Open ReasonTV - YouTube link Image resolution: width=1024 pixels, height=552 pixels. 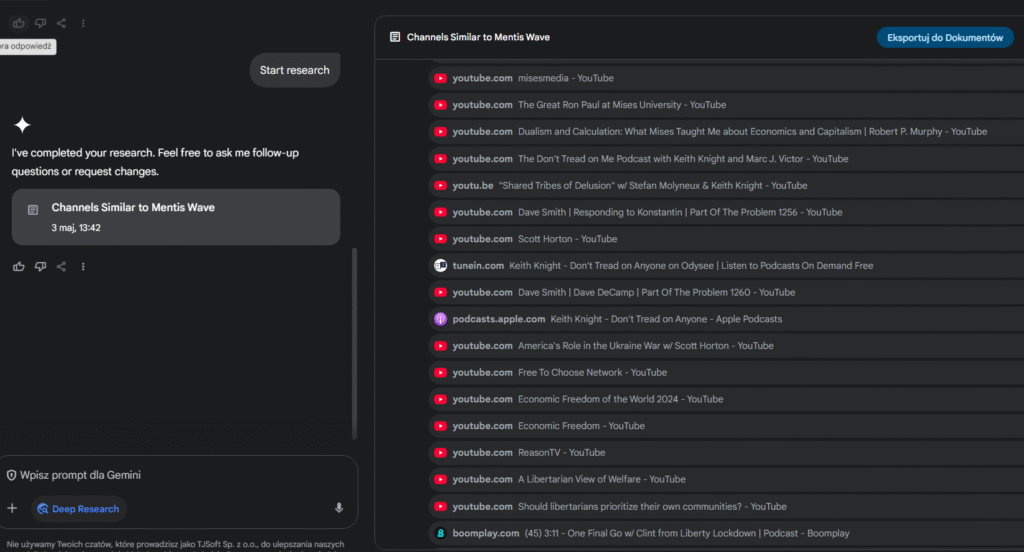tap(726, 453)
